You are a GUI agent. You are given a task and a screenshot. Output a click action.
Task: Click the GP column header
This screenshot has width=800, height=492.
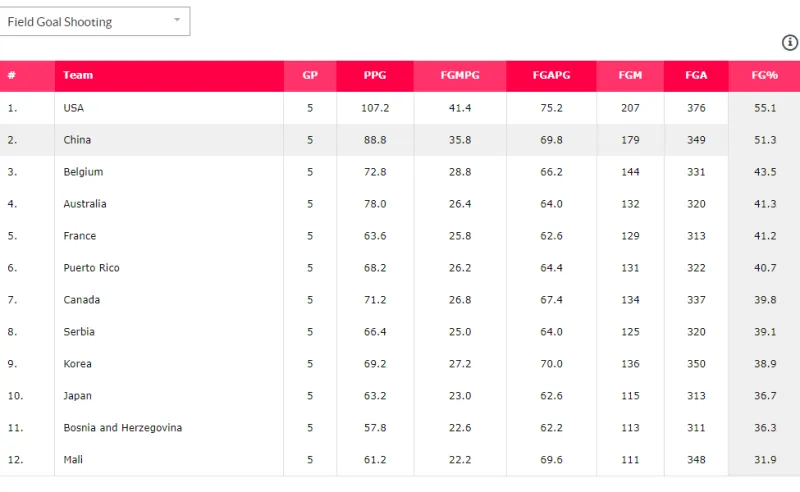pos(310,76)
